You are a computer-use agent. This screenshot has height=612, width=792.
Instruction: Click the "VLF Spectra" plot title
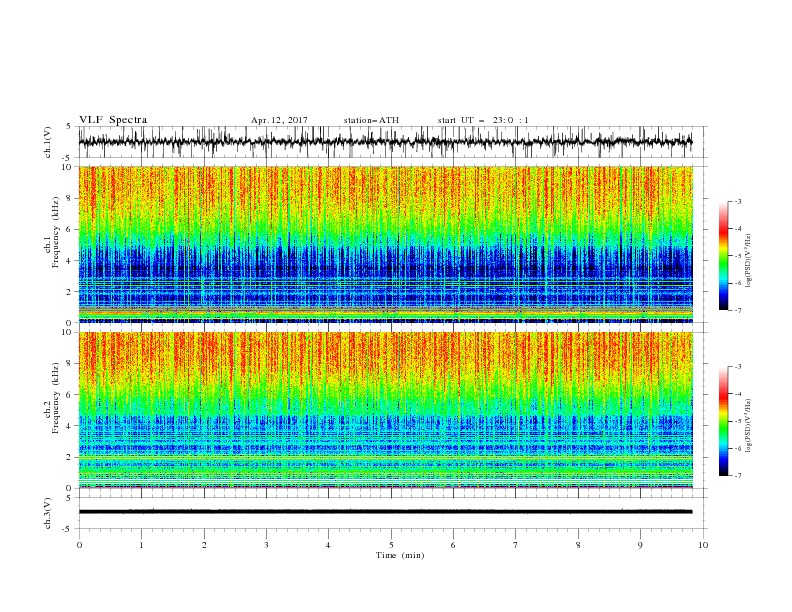tap(113, 120)
